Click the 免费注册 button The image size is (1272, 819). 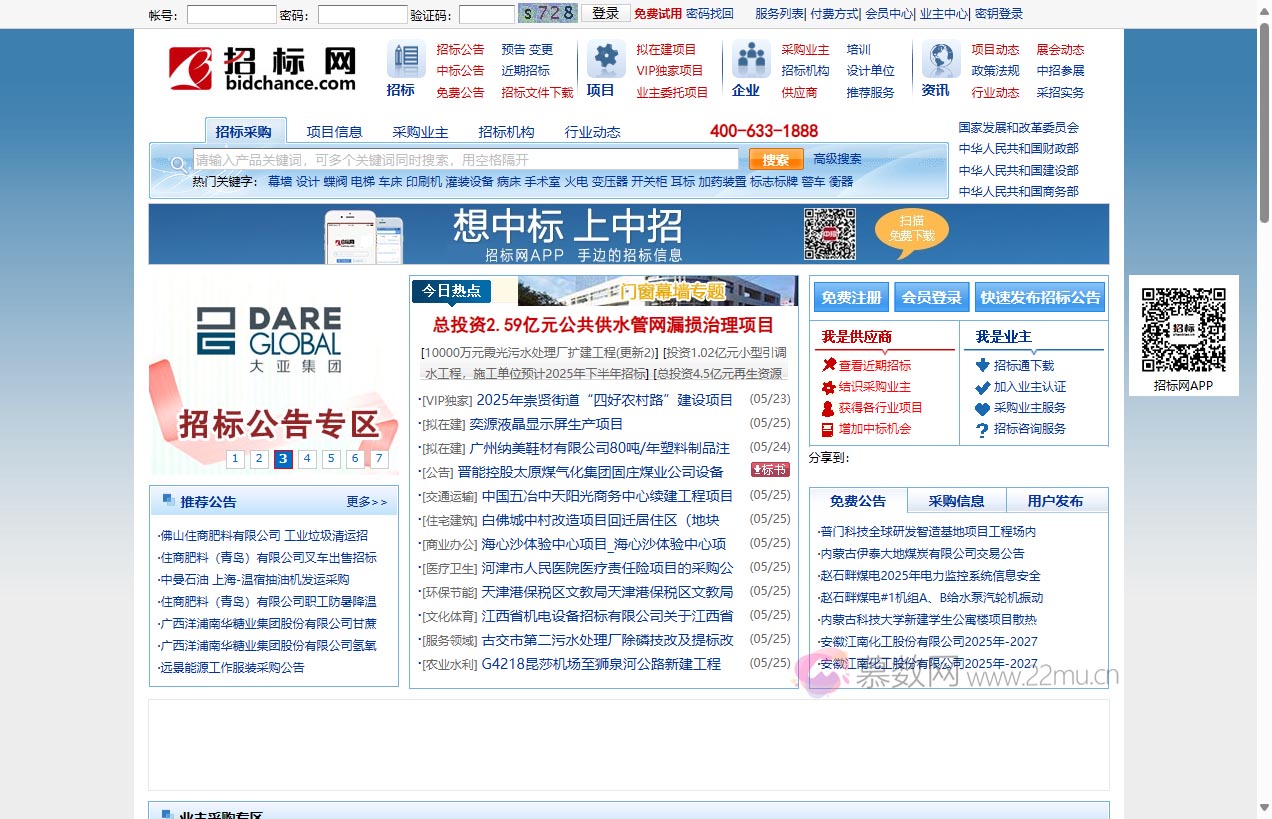coord(850,297)
